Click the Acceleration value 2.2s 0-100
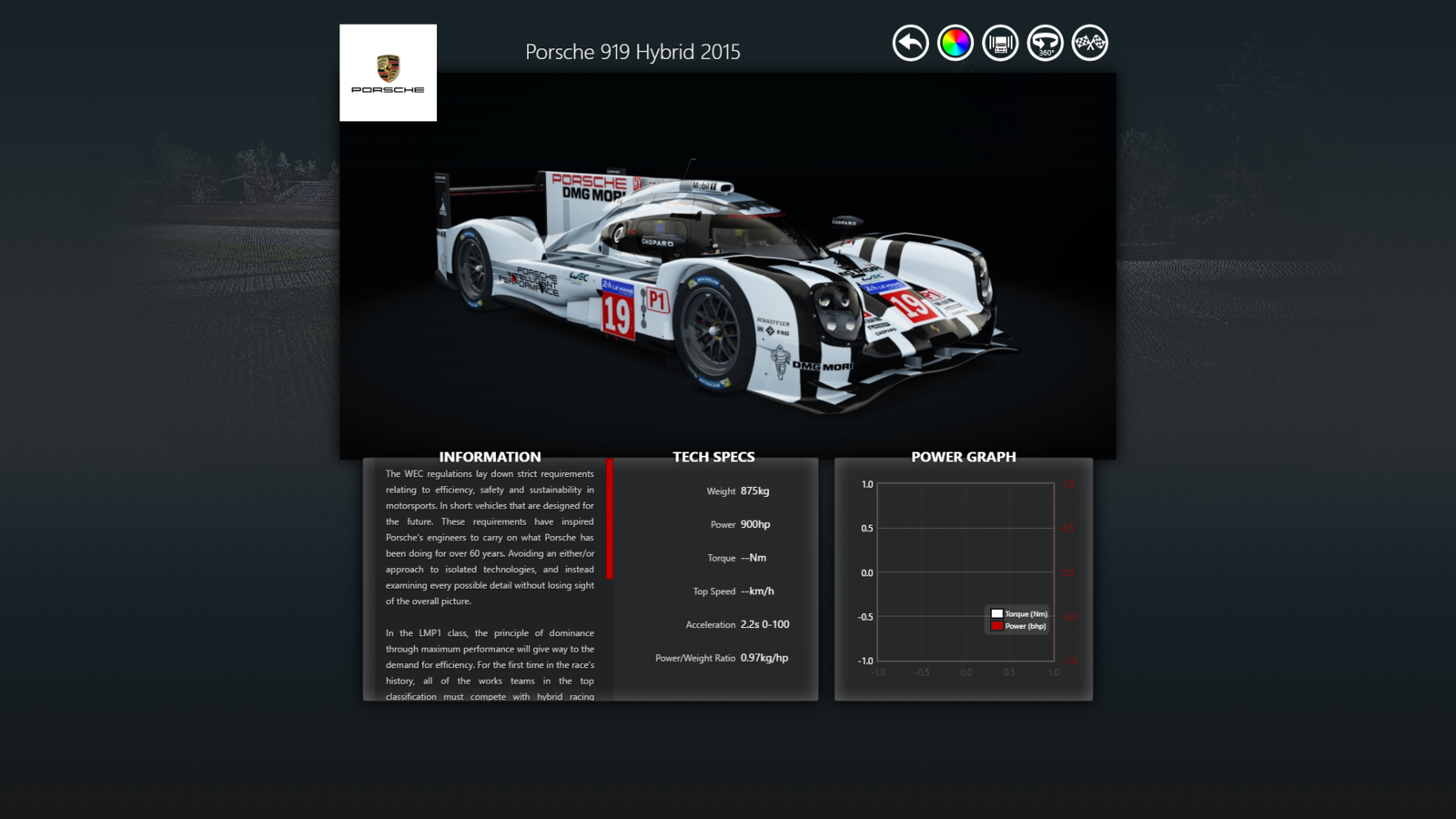 (x=764, y=624)
